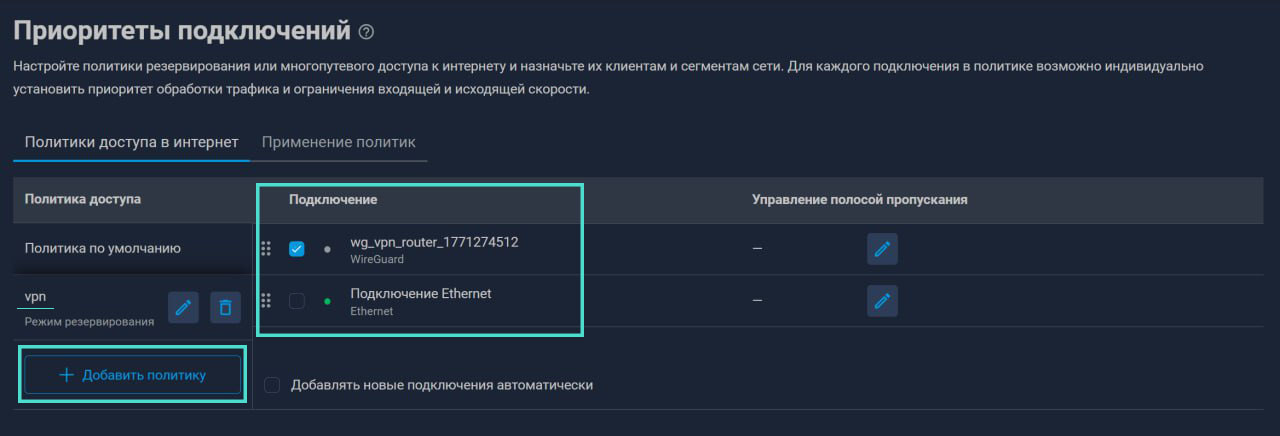Edit bandwidth settings for wg_vpn_router
Viewport: 1280px width, 436px height.
coord(882,249)
